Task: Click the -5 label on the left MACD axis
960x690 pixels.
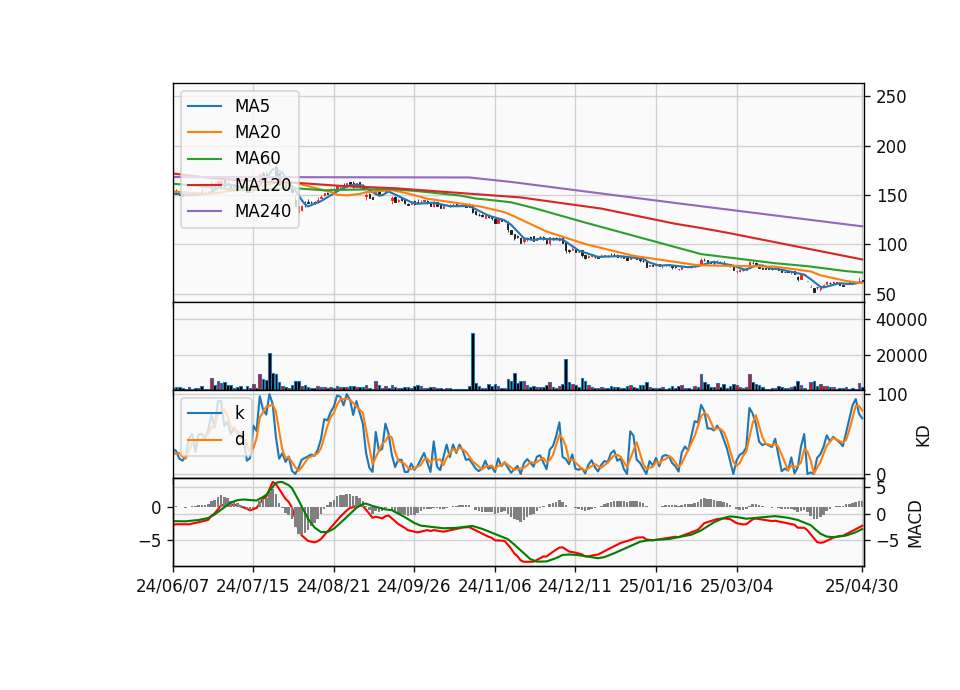Action: [x=150, y=541]
